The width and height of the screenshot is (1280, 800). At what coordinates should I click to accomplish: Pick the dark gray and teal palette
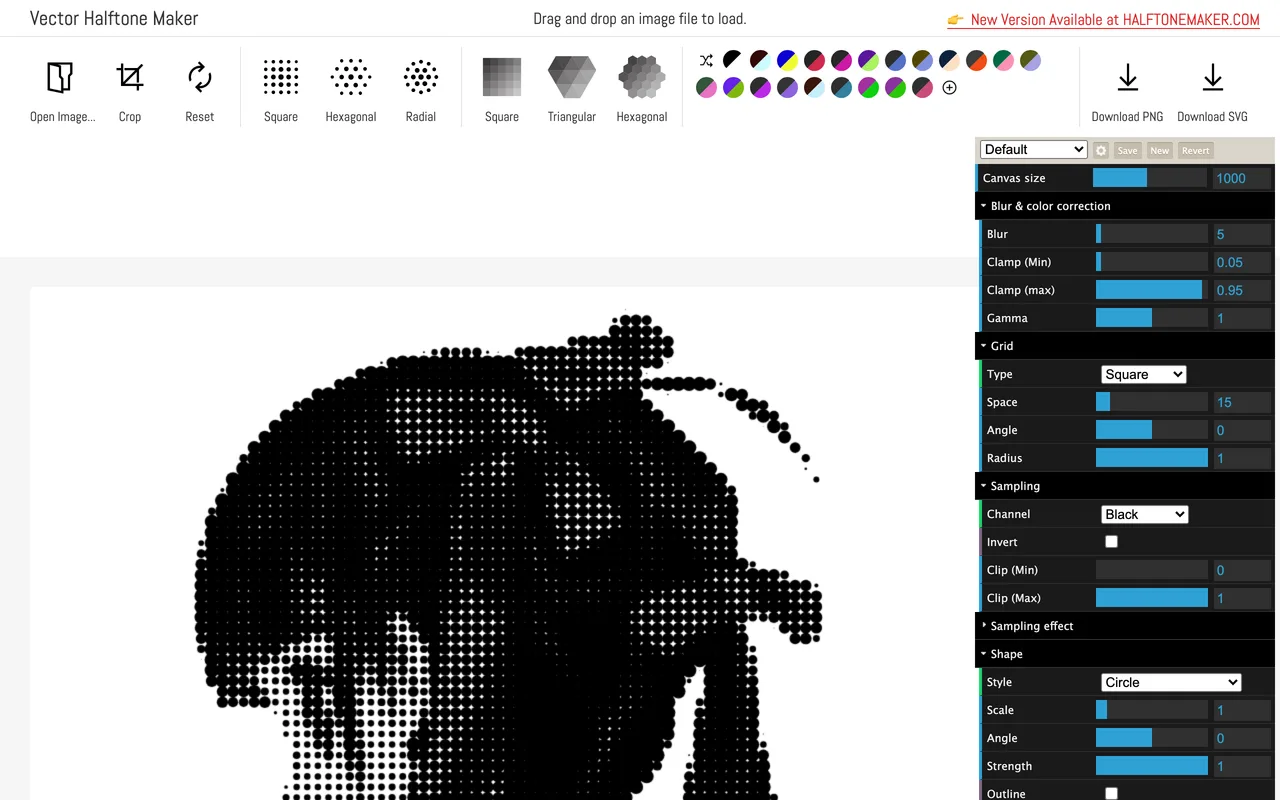coord(841,87)
